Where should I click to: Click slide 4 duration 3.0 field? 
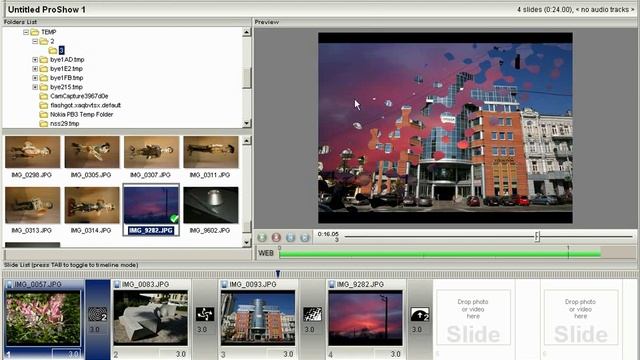click(x=388, y=354)
